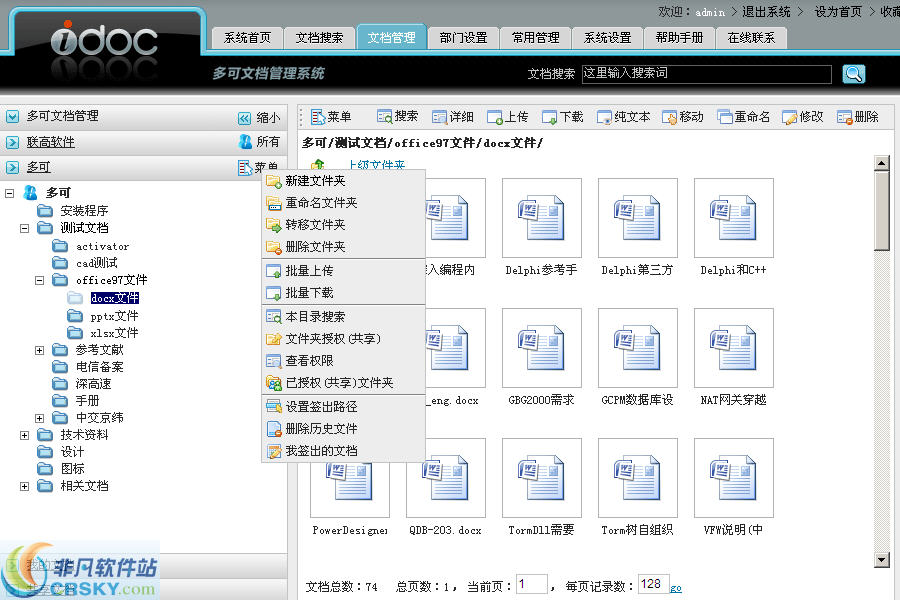900x600 pixels.
Task: Click the magnifier search button in header
Action: 853,74
